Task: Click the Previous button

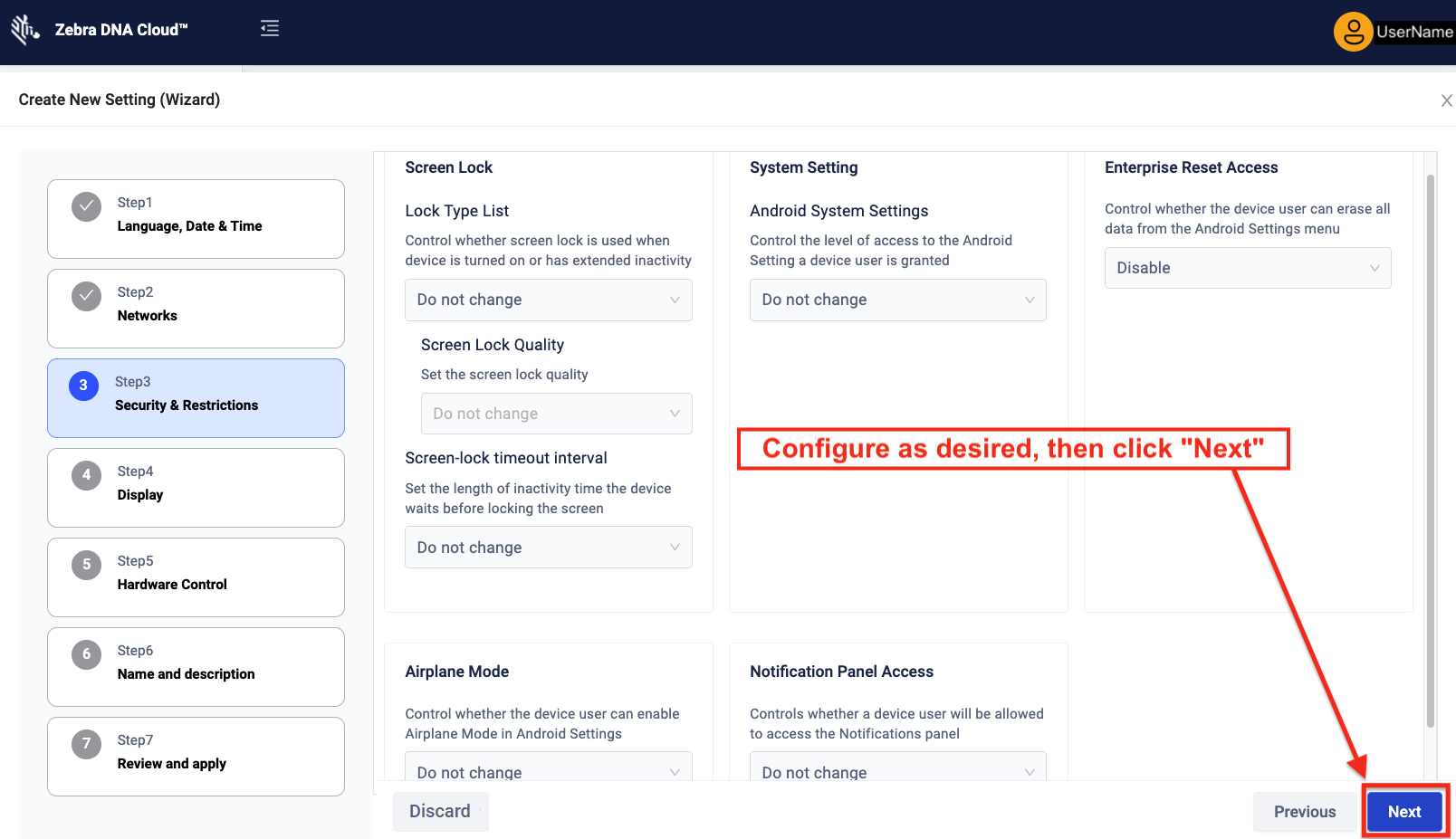Action: coord(1304,812)
